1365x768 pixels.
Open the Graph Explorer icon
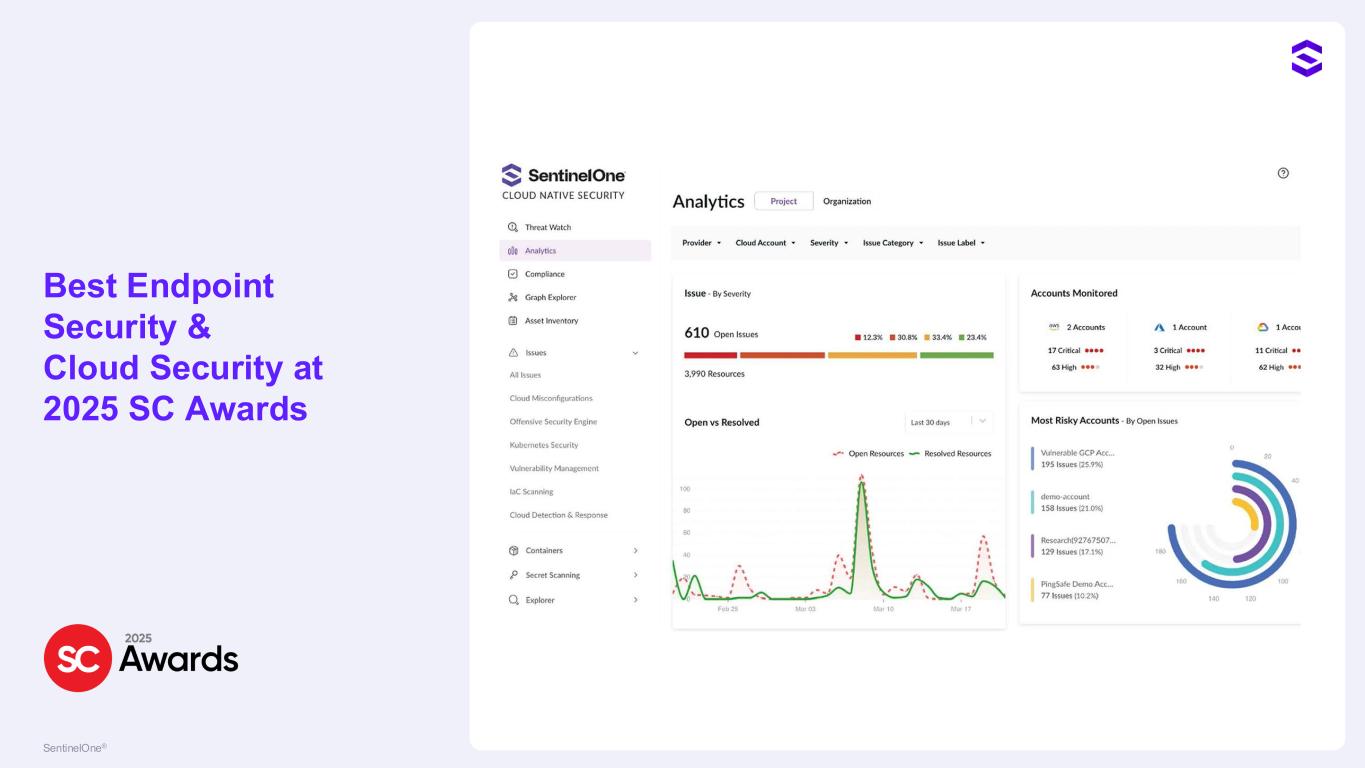click(x=513, y=297)
